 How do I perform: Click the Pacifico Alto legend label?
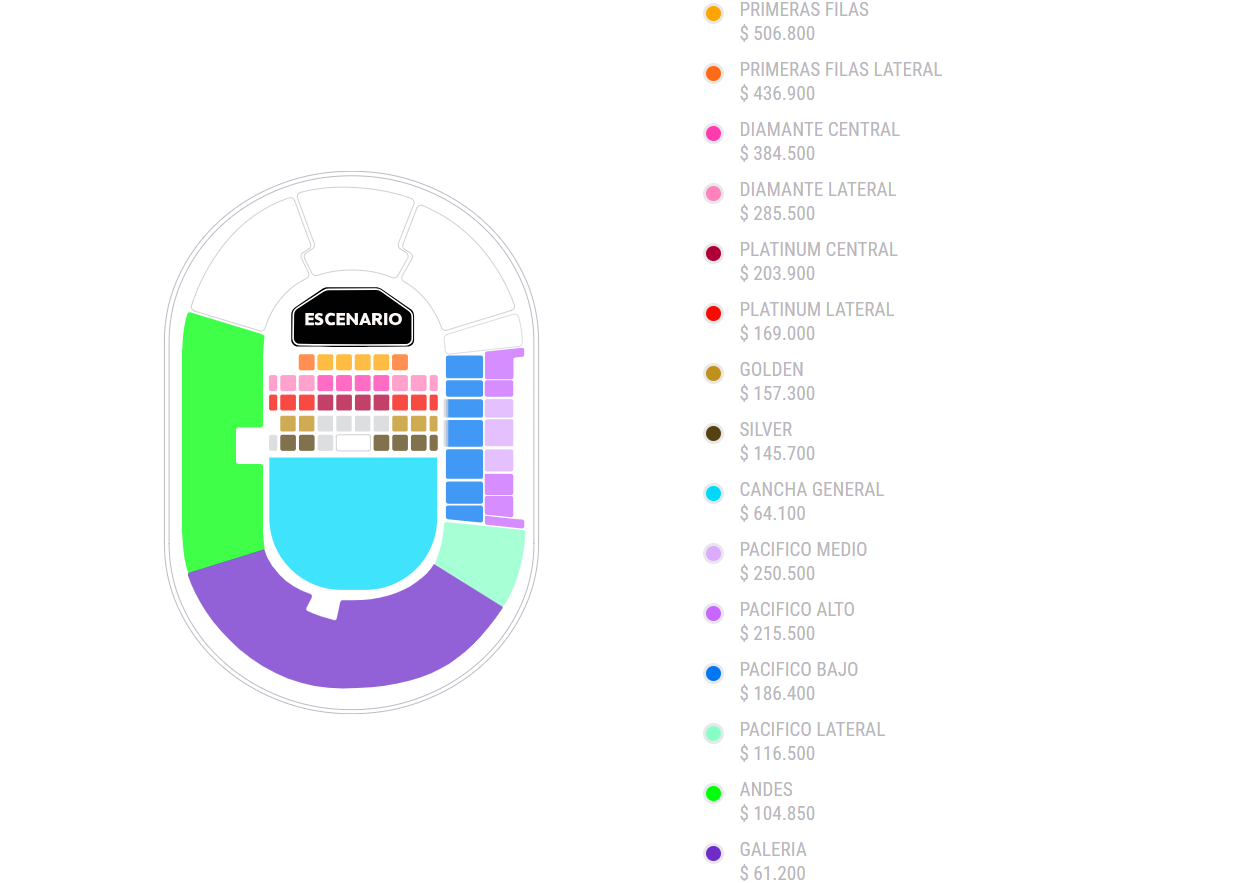click(x=797, y=610)
